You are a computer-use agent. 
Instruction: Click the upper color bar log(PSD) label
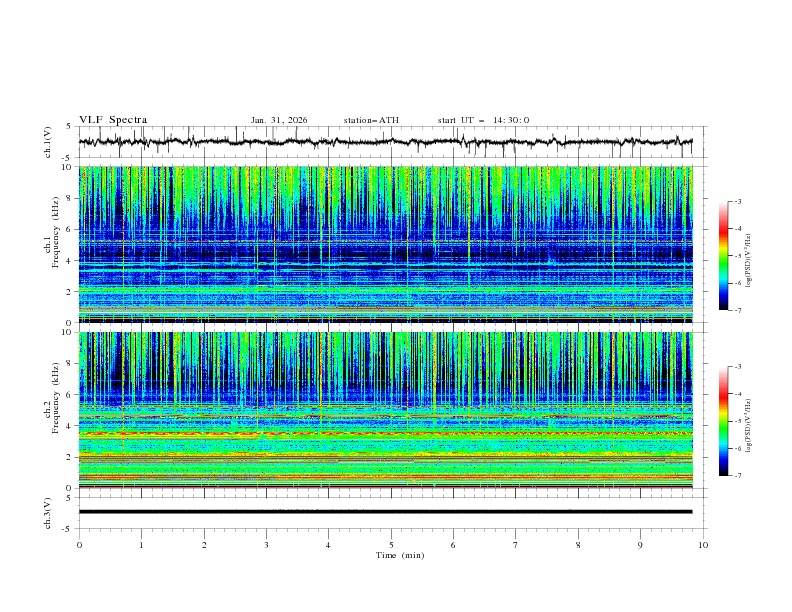coord(748,261)
